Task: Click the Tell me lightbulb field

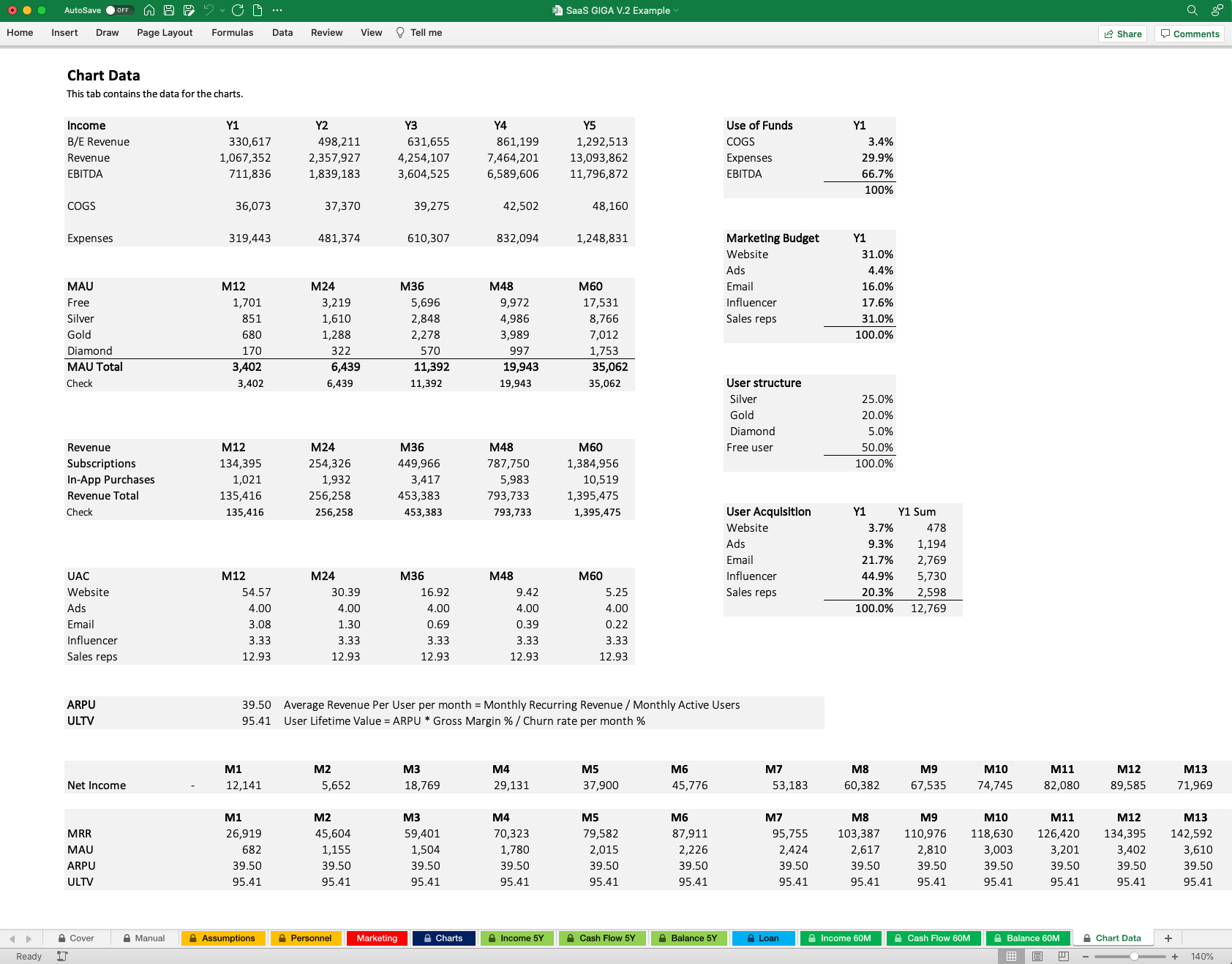Action: pos(419,33)
